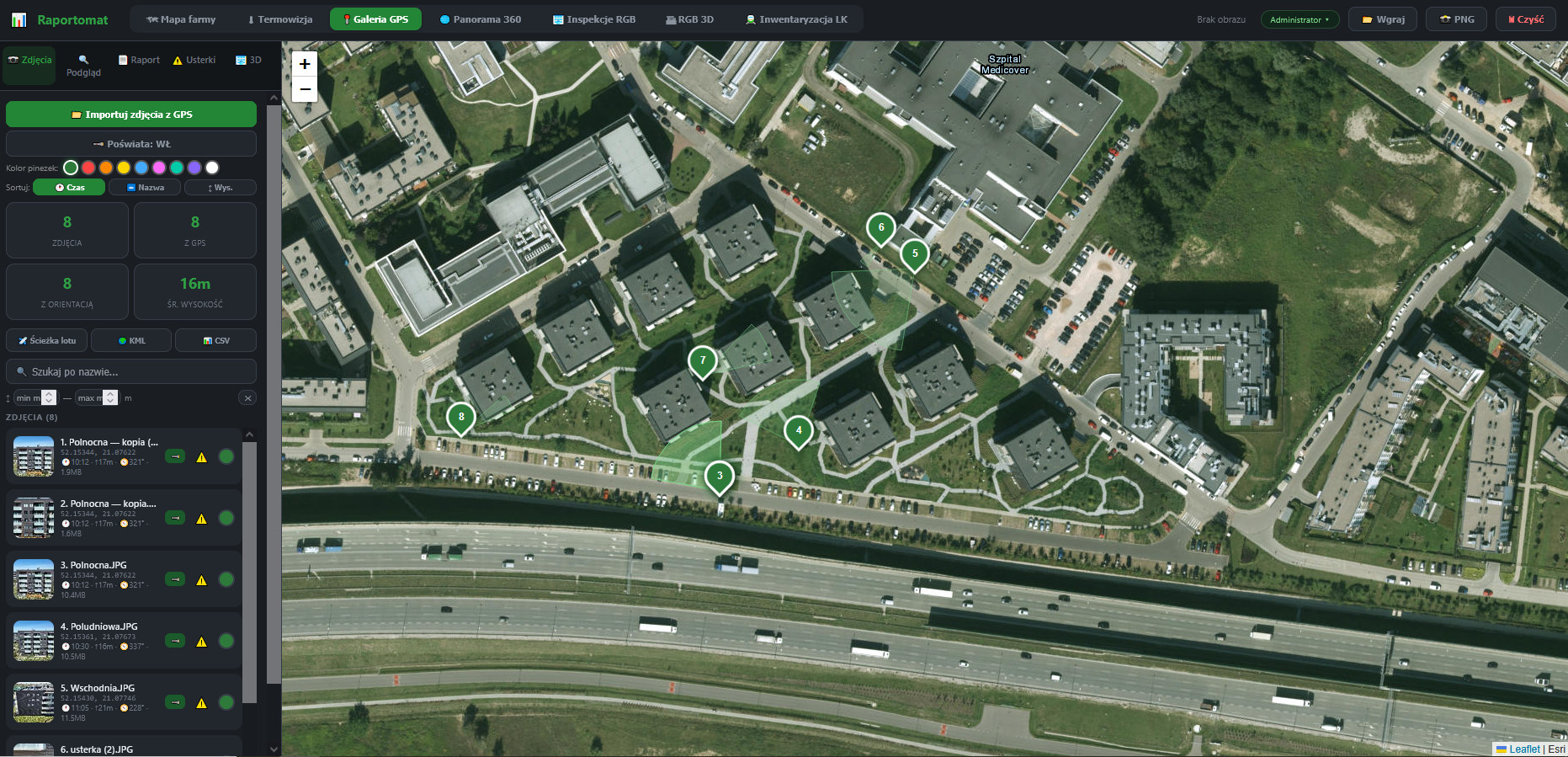
Task: Sort photos by Nazwa
Action: [145, 188]
